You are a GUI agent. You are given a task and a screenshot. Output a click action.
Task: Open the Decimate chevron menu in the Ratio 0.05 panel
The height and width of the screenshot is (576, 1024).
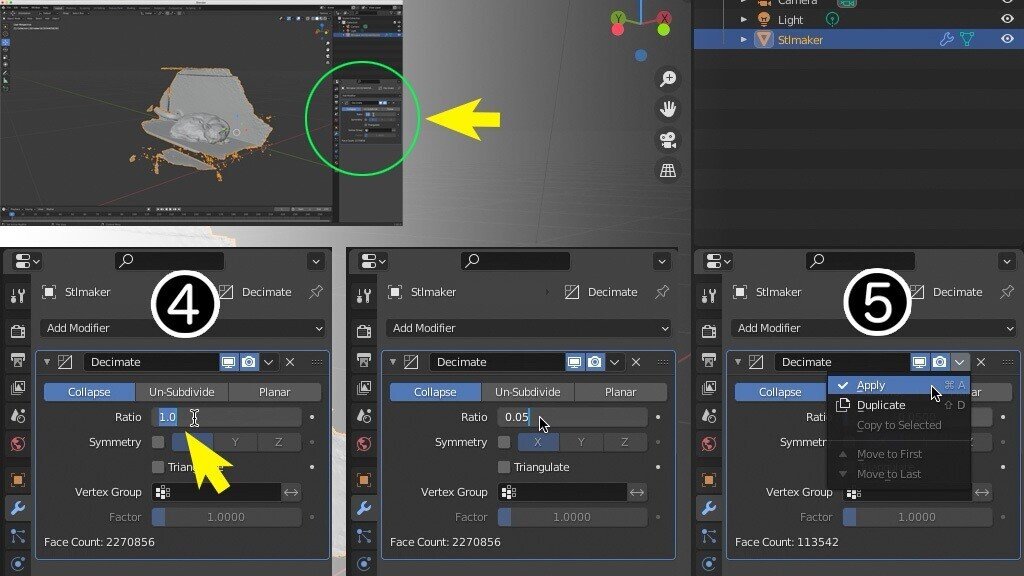pyautogui.click(x=615, y=362)
